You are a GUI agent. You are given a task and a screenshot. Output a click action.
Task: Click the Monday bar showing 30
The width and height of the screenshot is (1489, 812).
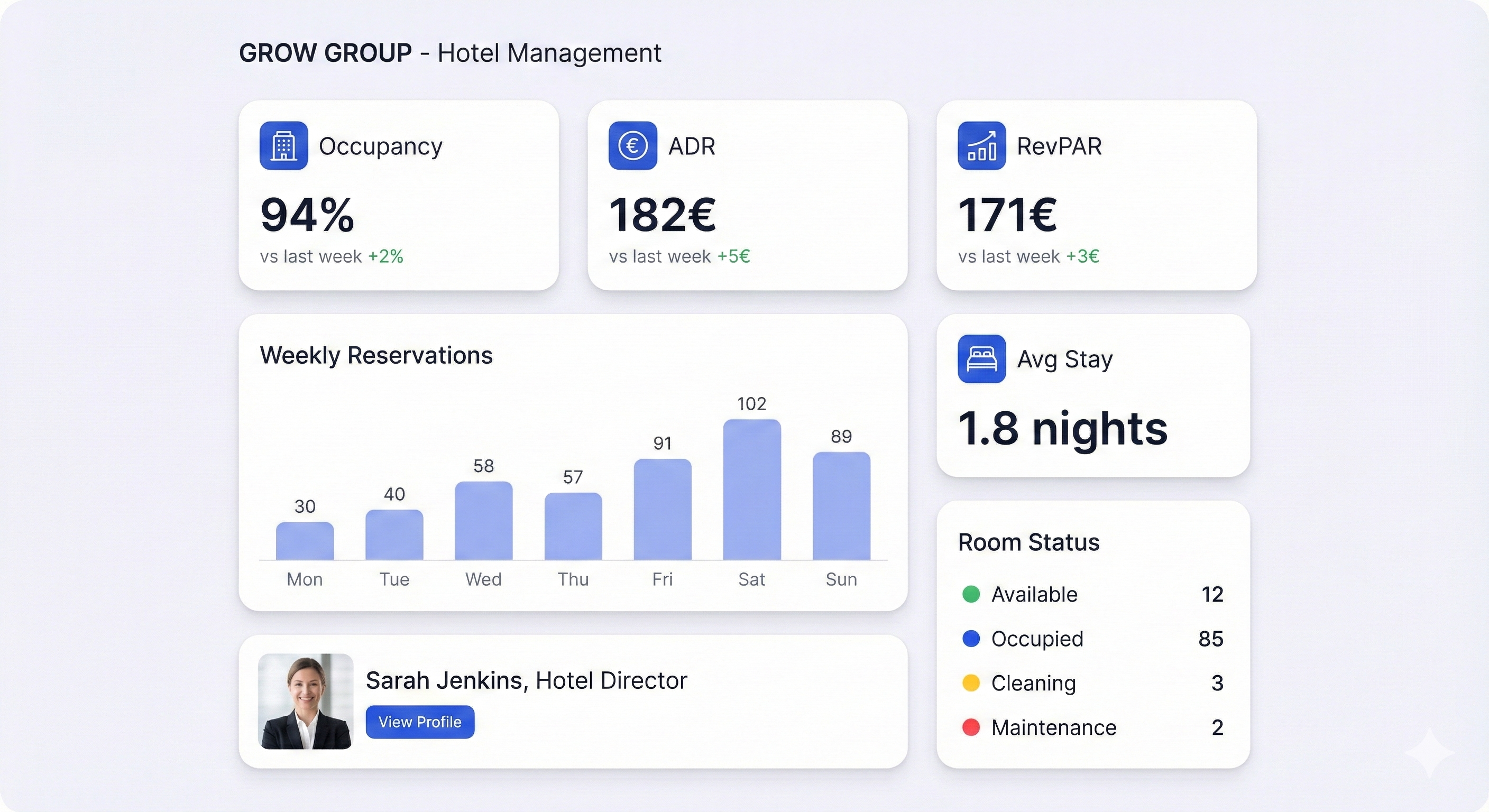pyautogui.click(x=305, y=541)
